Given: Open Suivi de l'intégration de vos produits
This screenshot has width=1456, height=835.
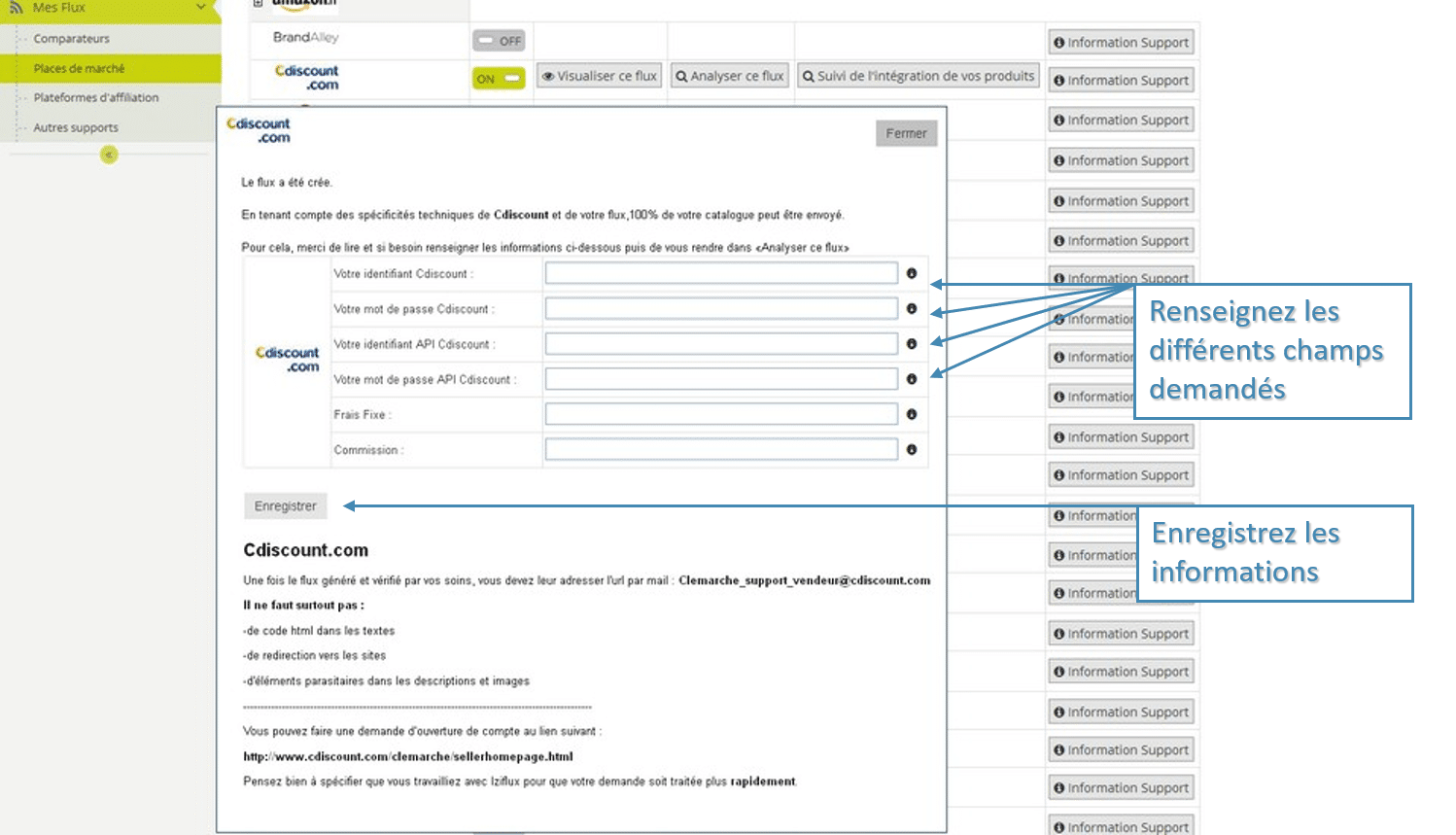Looking at the screenshot, I should tap(919, 76).
